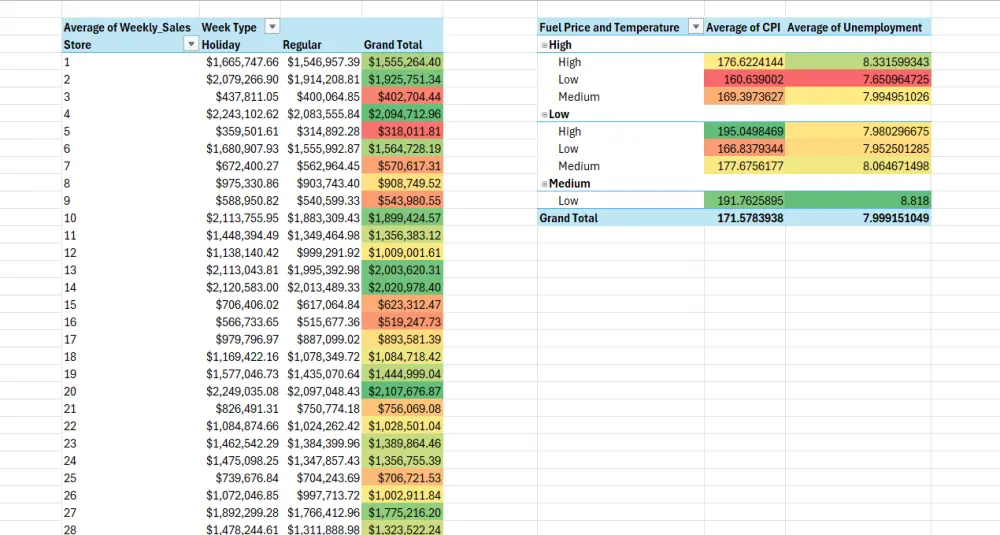Click the CPI value 166.8379344
This screenshot has width=1000, height=535.
(x=745, y=149)
